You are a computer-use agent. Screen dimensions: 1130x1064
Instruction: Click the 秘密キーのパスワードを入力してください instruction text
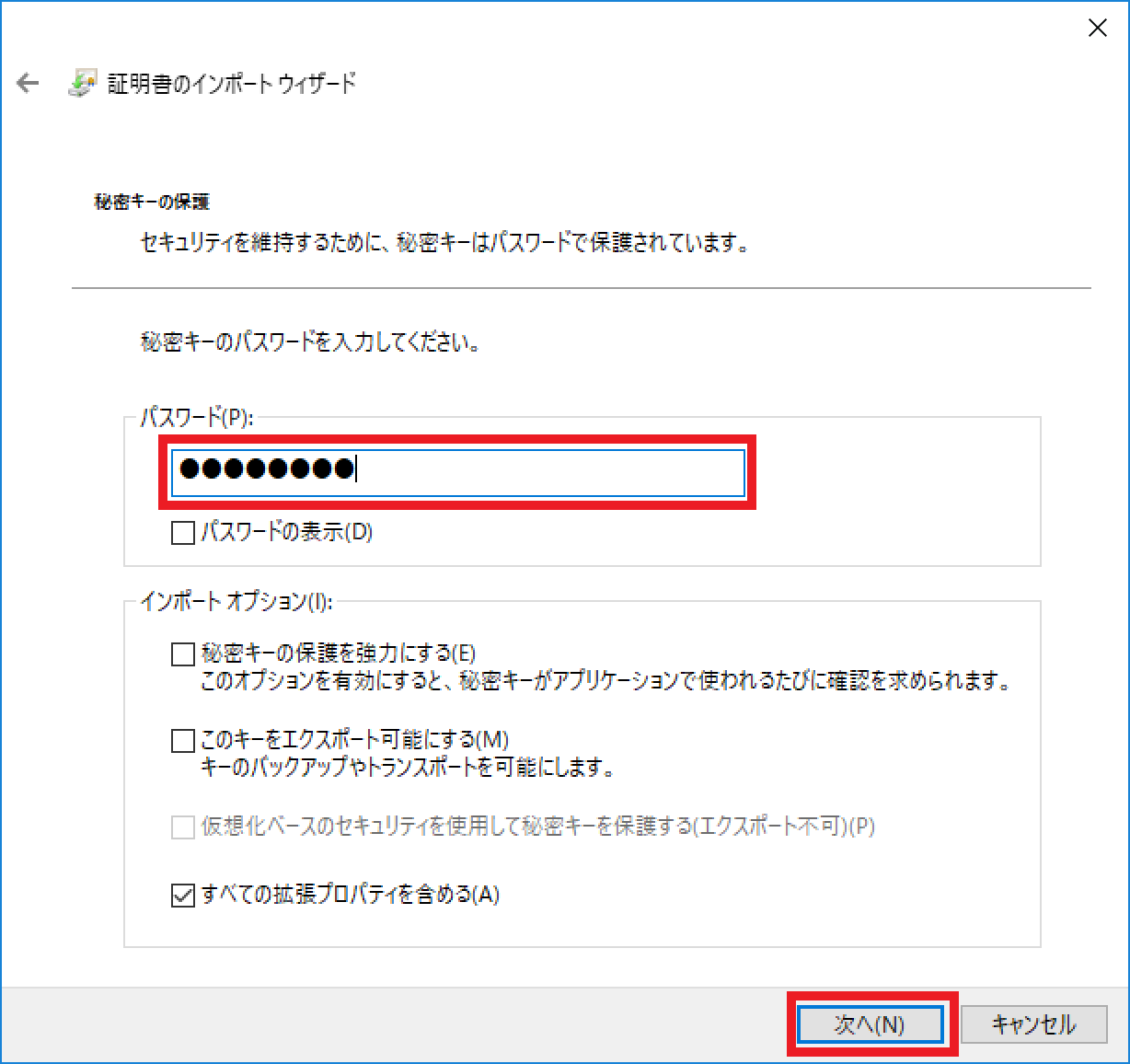pyautogui.click(x=310, y=343)
